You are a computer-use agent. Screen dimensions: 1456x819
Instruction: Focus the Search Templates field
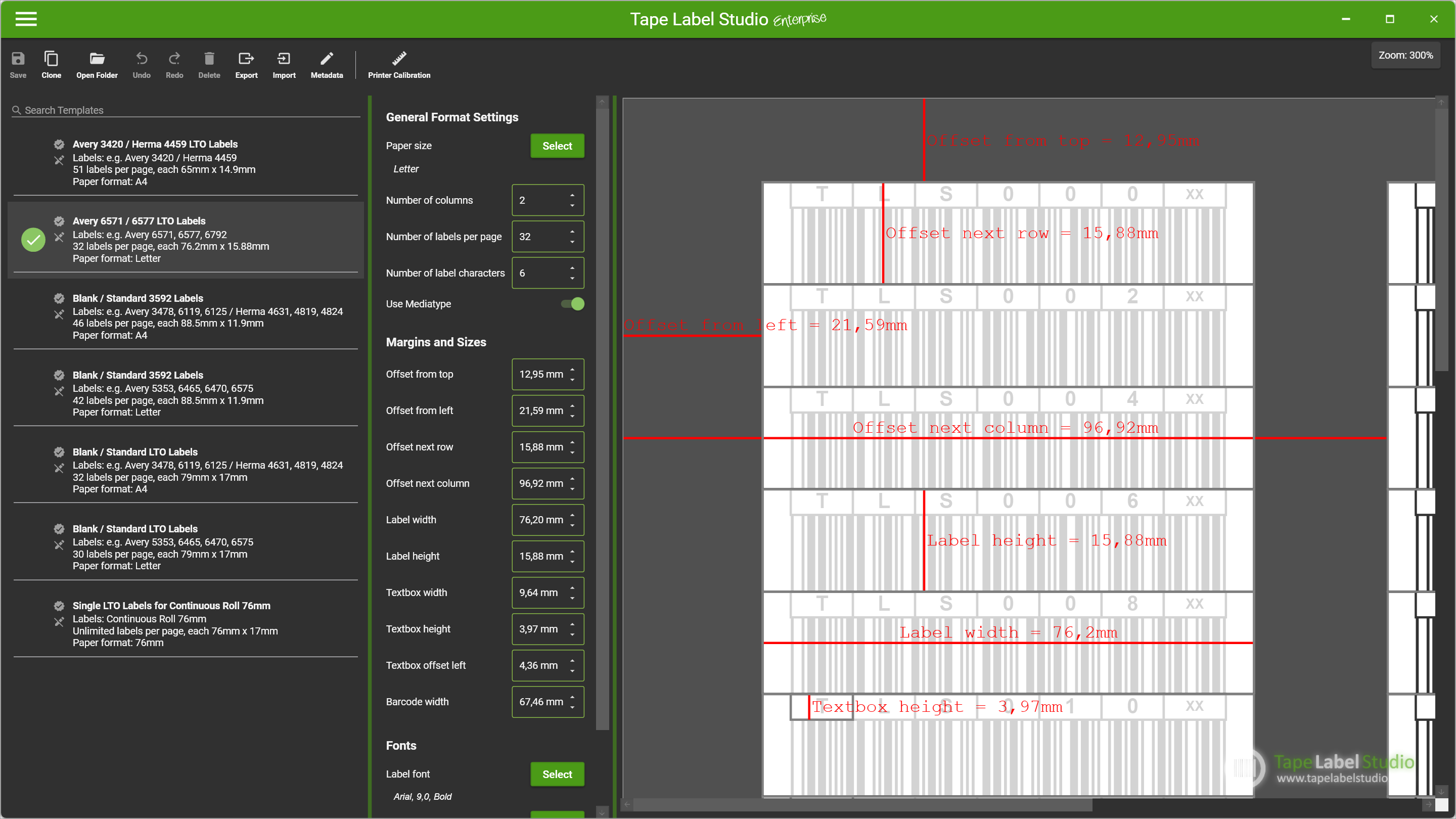pyautogui.click(x=186, y=110)
